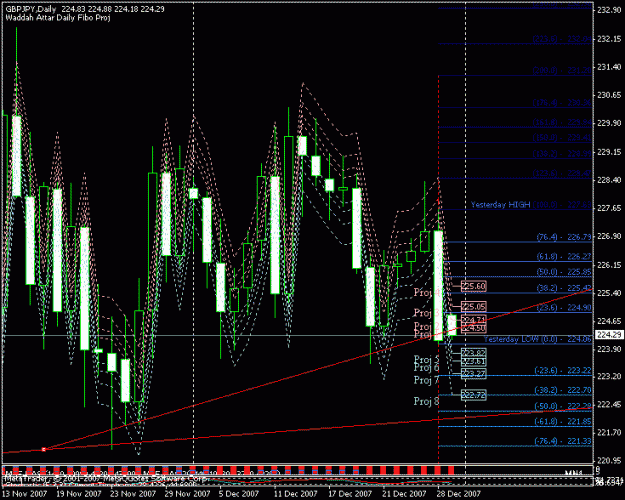Image resolution: width=625 pixels, height=500 pixels.
Task: Click the 224.74 projection price box
Action: (474, 319)
